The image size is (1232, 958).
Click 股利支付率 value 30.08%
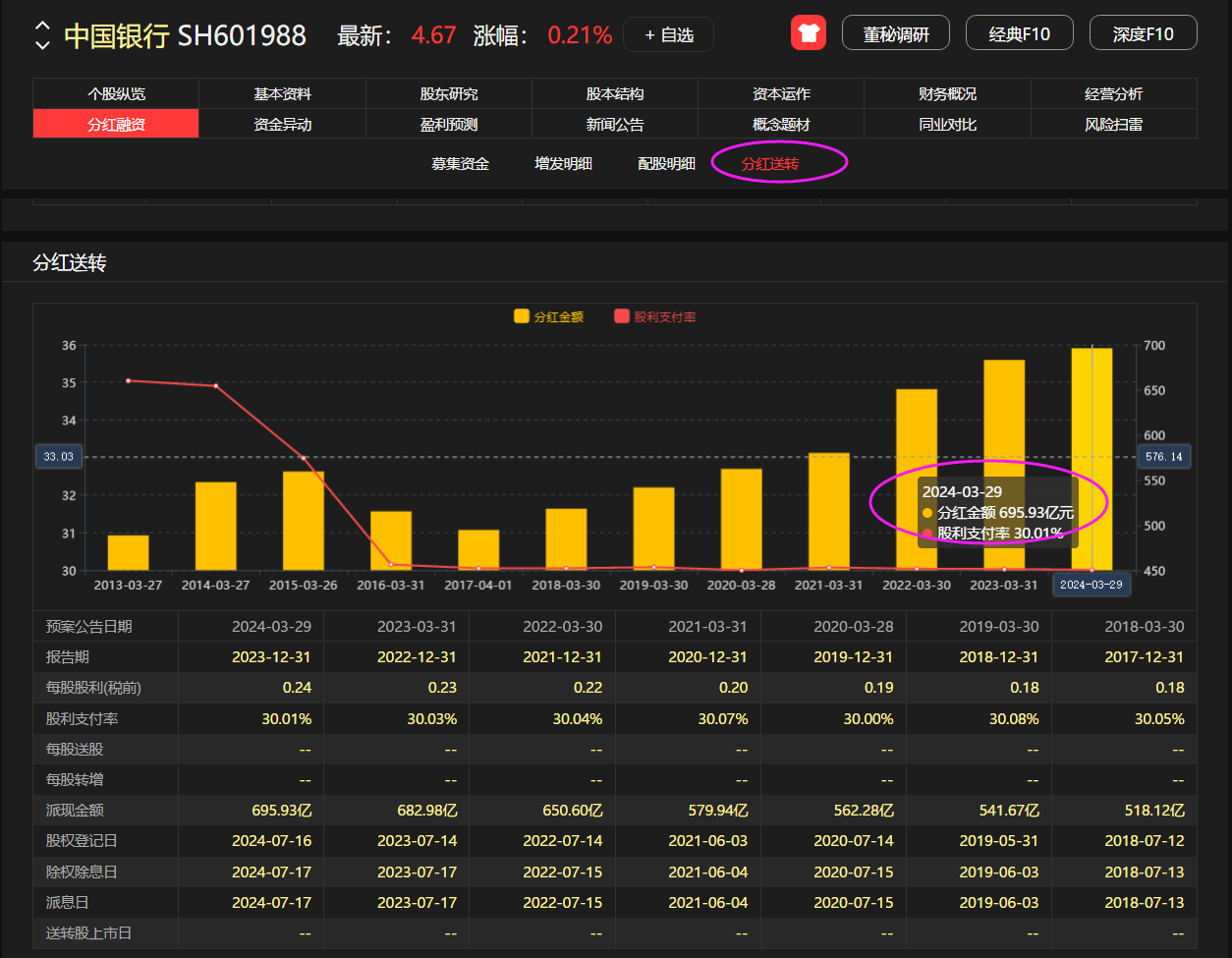coord(1014,718)
